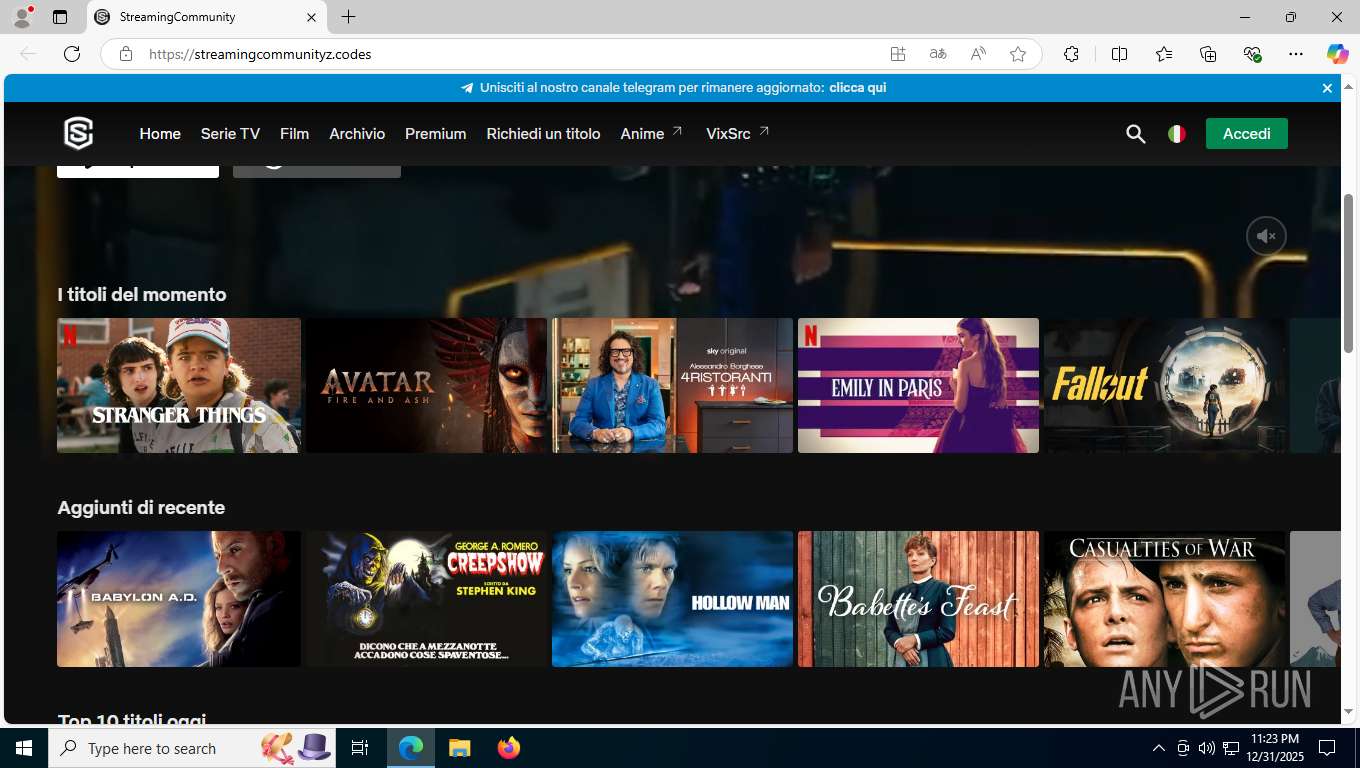Viewport: 1360px width, 768px height.
Task: Follow the Anime external link
Action: click(x=651, y=134)
